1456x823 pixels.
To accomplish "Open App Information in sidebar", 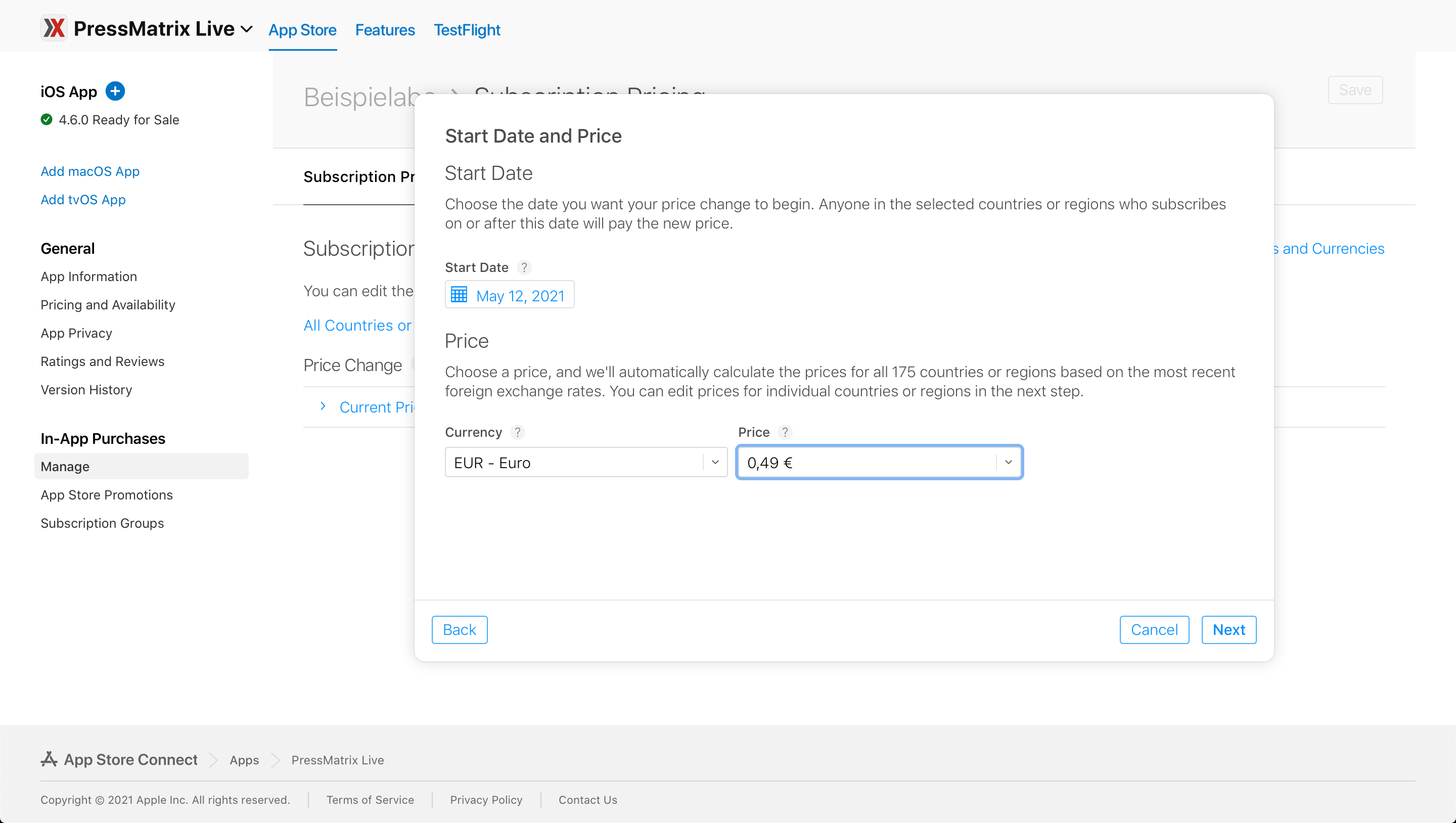I will click(x=89, y=277).
